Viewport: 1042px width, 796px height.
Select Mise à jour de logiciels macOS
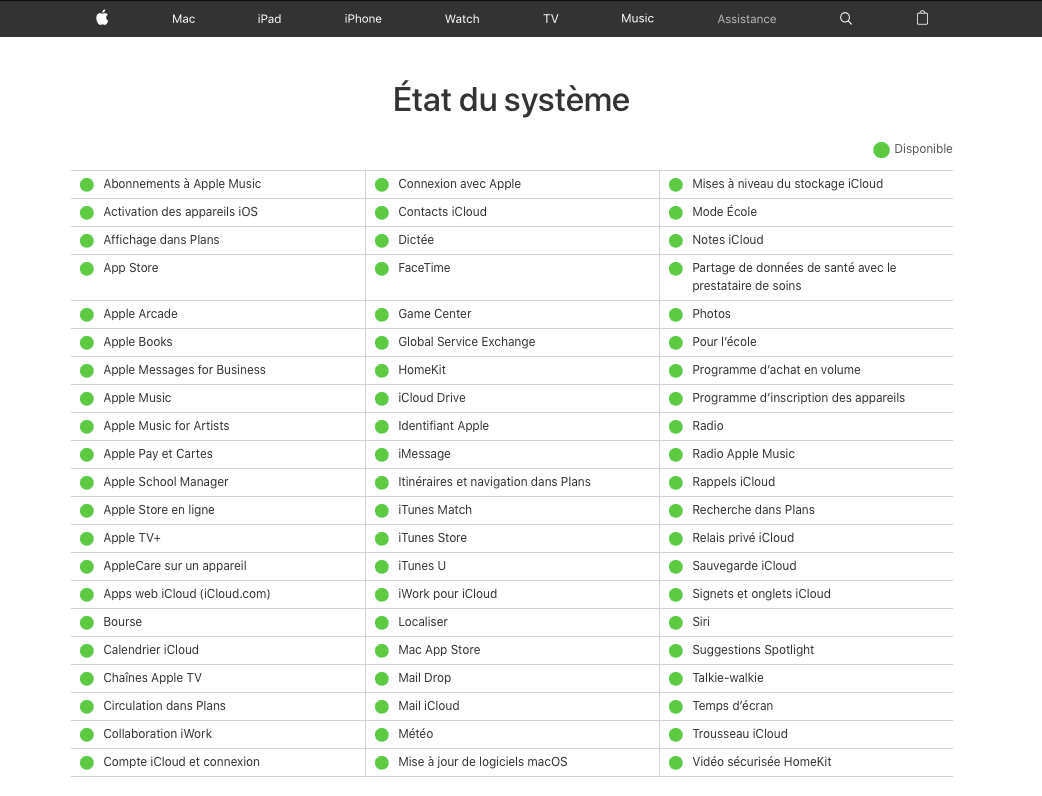tap(482, 761)
